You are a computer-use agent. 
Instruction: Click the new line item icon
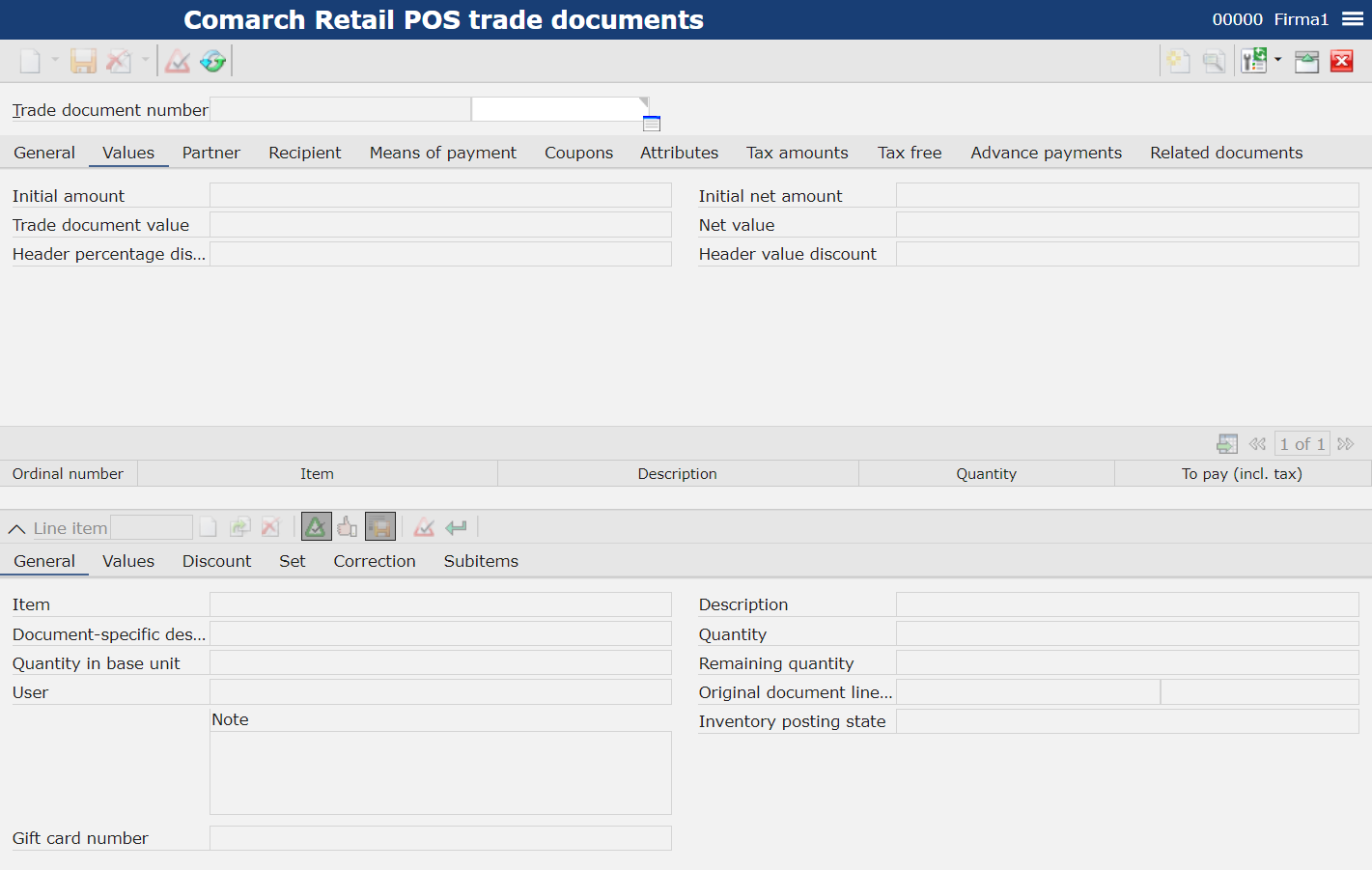click(208, 527)
